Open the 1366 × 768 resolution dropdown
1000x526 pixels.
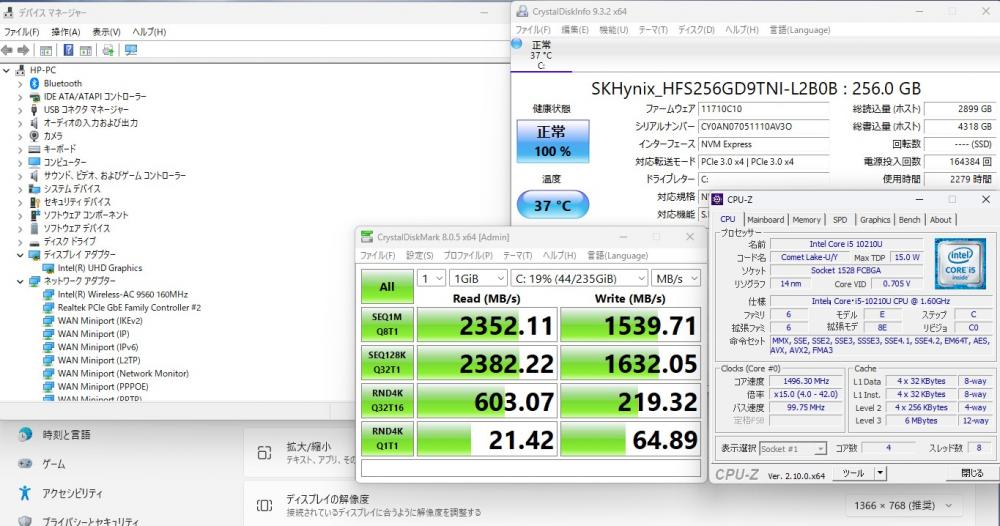click(903, 506)
